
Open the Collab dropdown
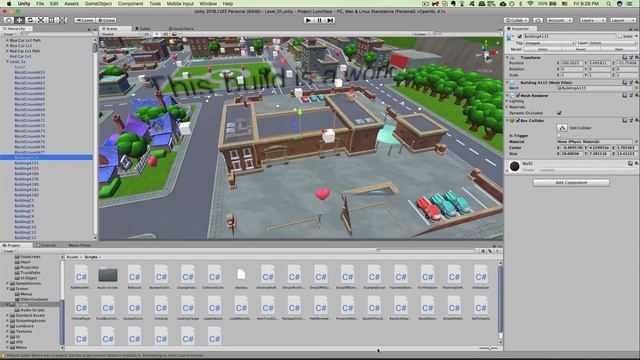[x=516, y=20]
